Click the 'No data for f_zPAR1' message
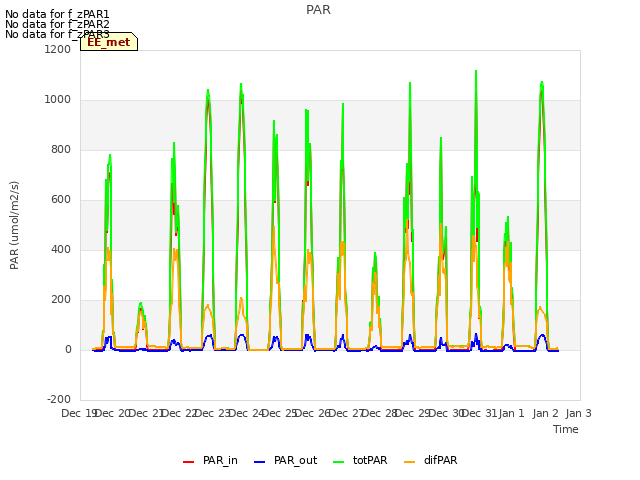Screen dimensions: 640x480 point(57,14)
